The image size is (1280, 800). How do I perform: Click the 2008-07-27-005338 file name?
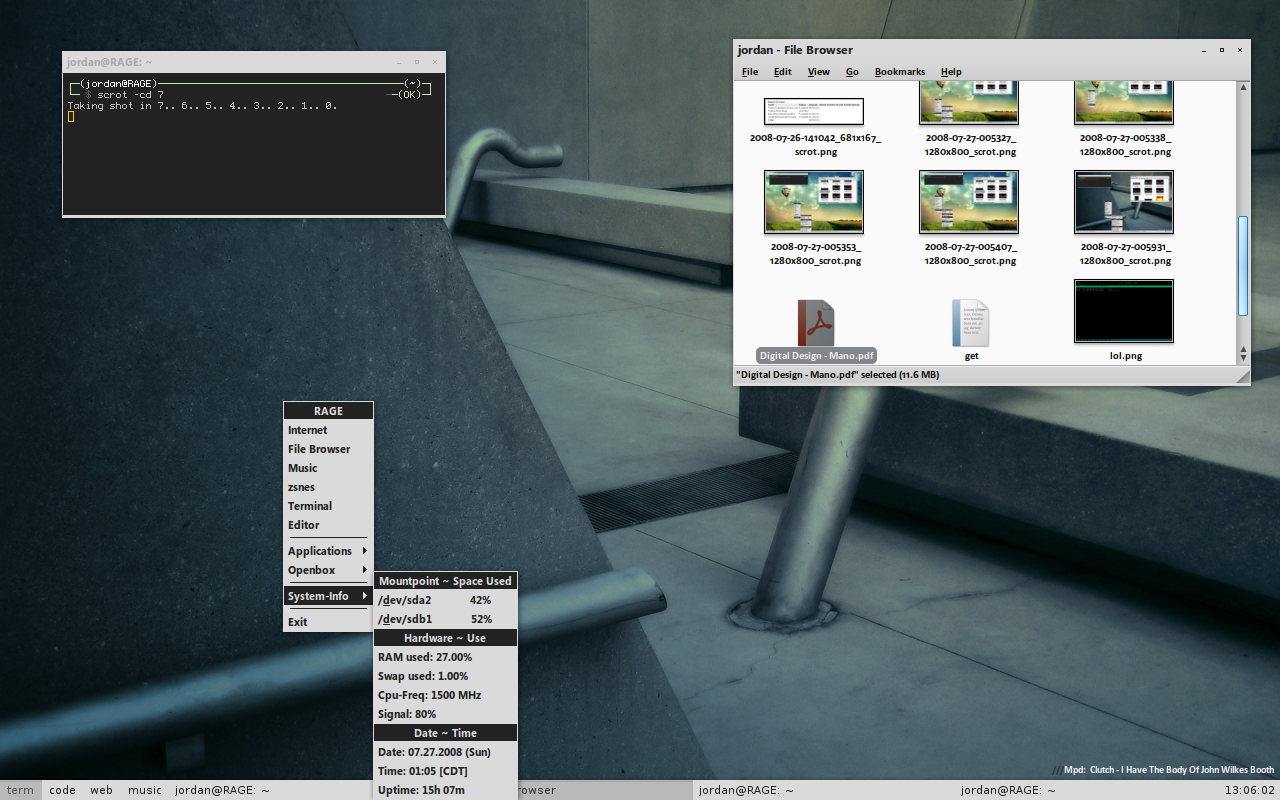coord(1125,145)
